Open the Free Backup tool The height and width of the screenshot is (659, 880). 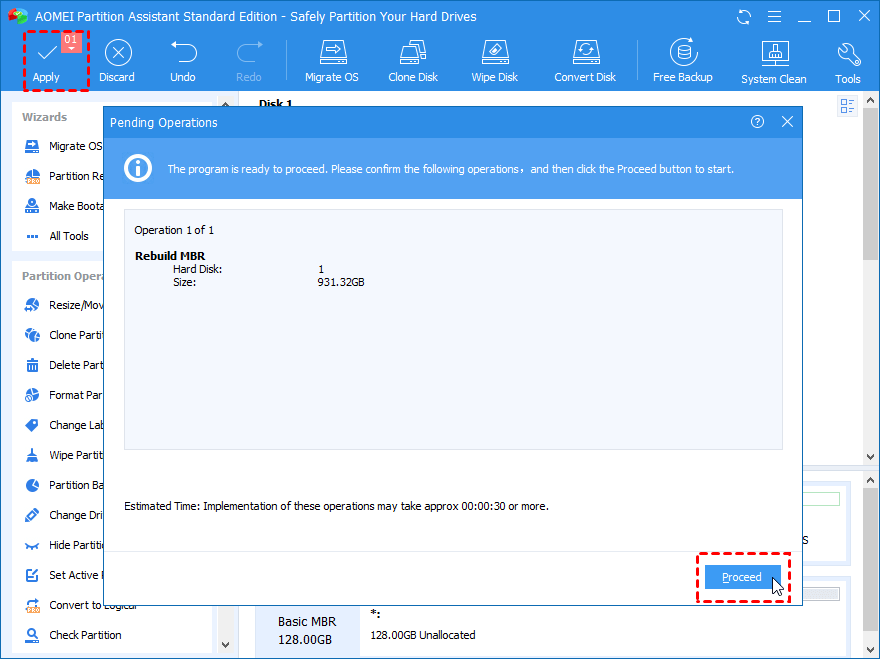[682, 53]
